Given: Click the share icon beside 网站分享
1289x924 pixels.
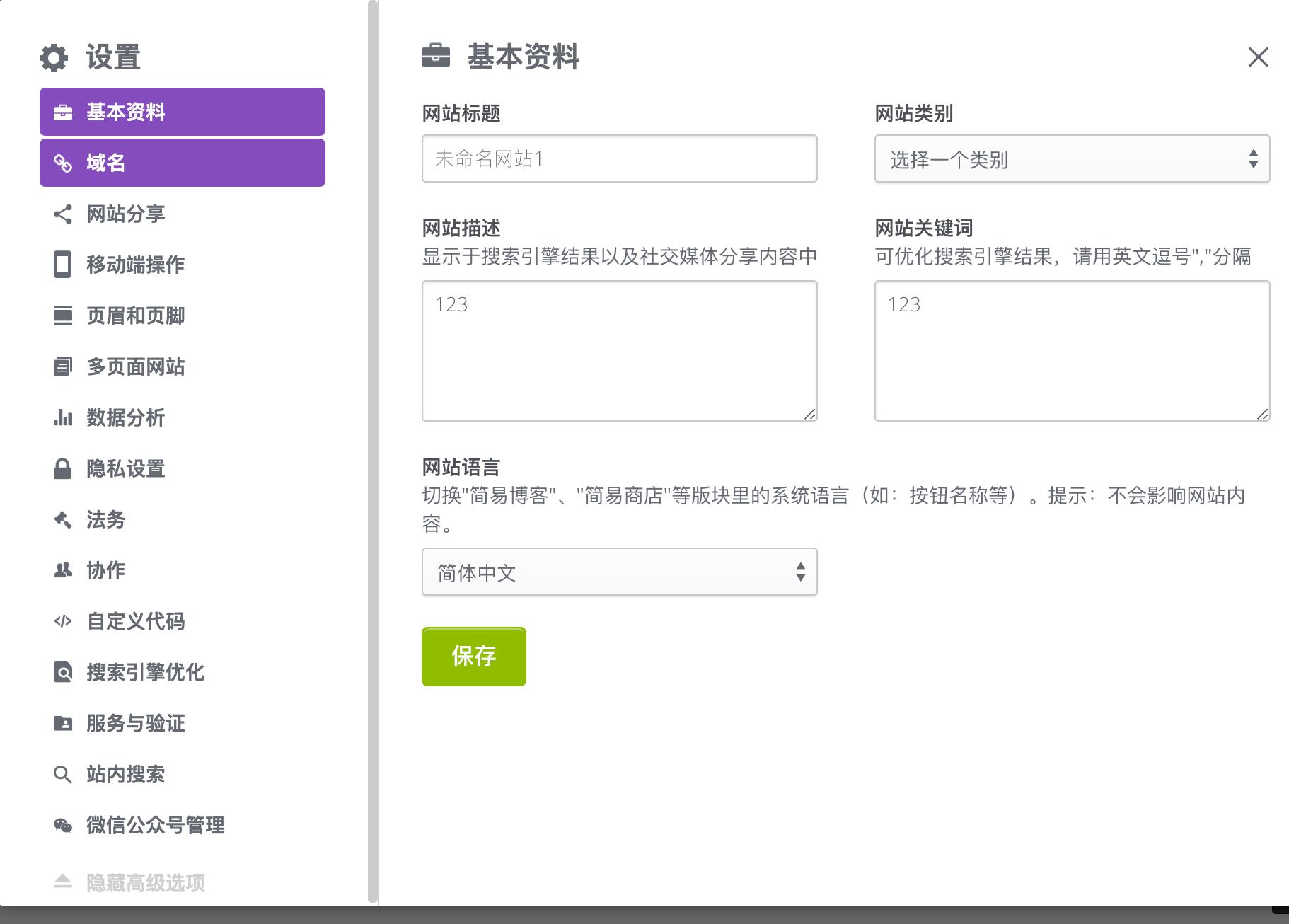Looking at the screenshot, I should (63, 214).
